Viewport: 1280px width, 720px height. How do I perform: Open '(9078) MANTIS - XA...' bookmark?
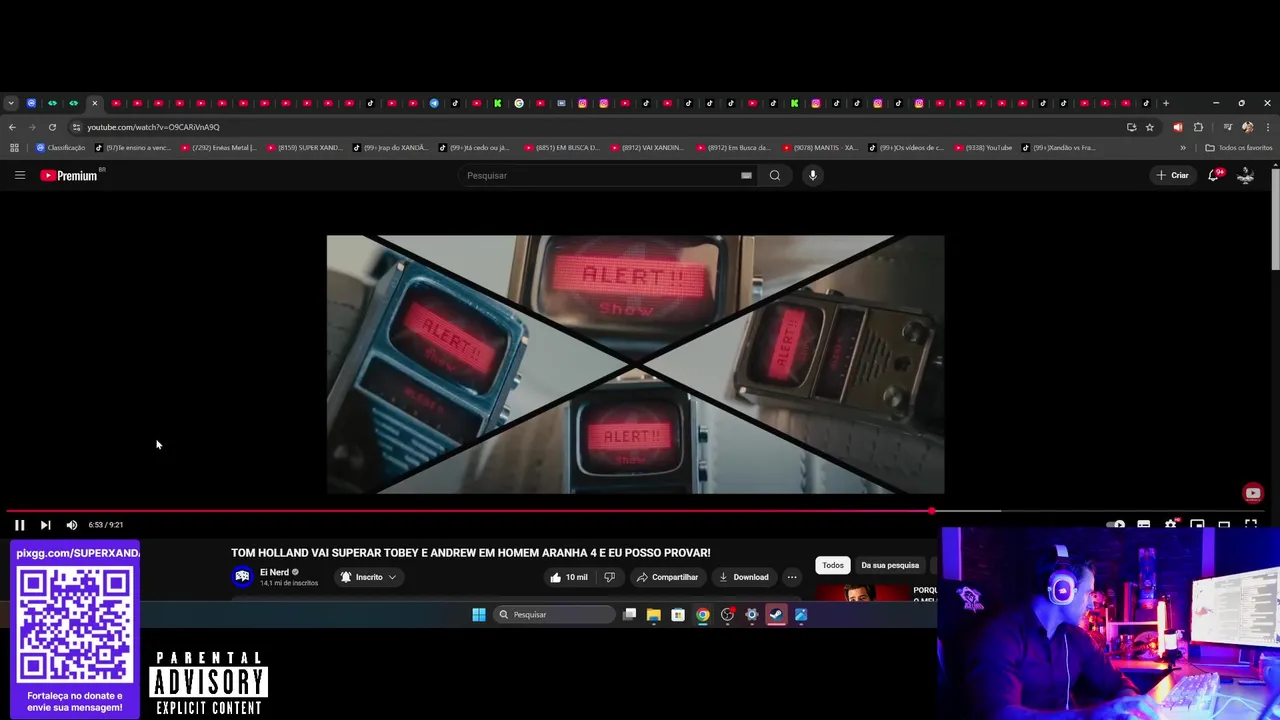point(819,148)
